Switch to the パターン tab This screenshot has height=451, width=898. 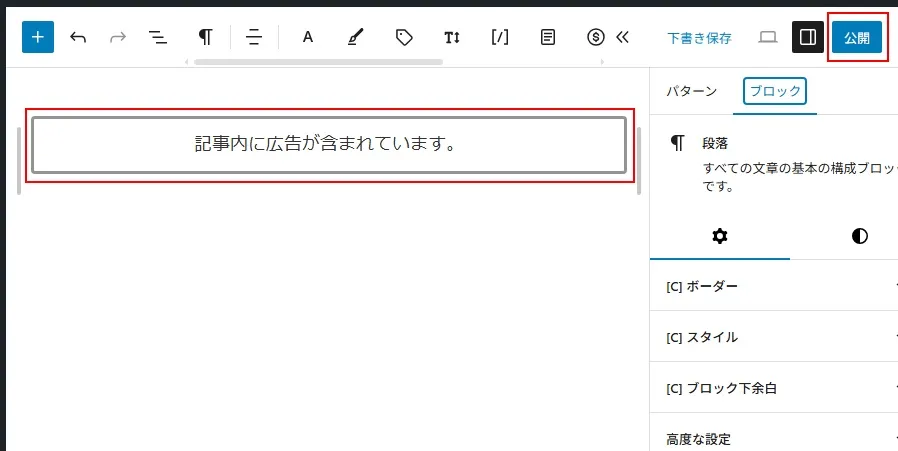691,91
